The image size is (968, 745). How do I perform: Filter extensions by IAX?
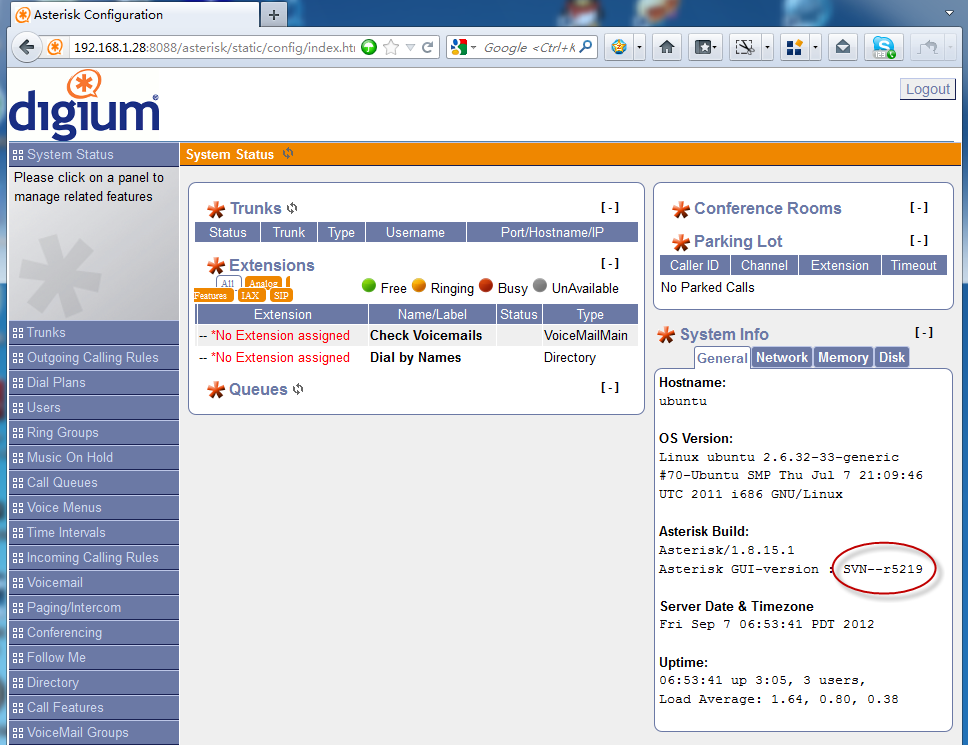coord(250,296)
